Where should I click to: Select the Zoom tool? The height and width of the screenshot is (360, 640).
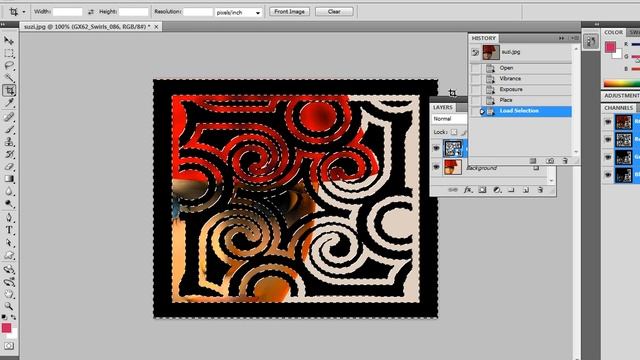9,306
